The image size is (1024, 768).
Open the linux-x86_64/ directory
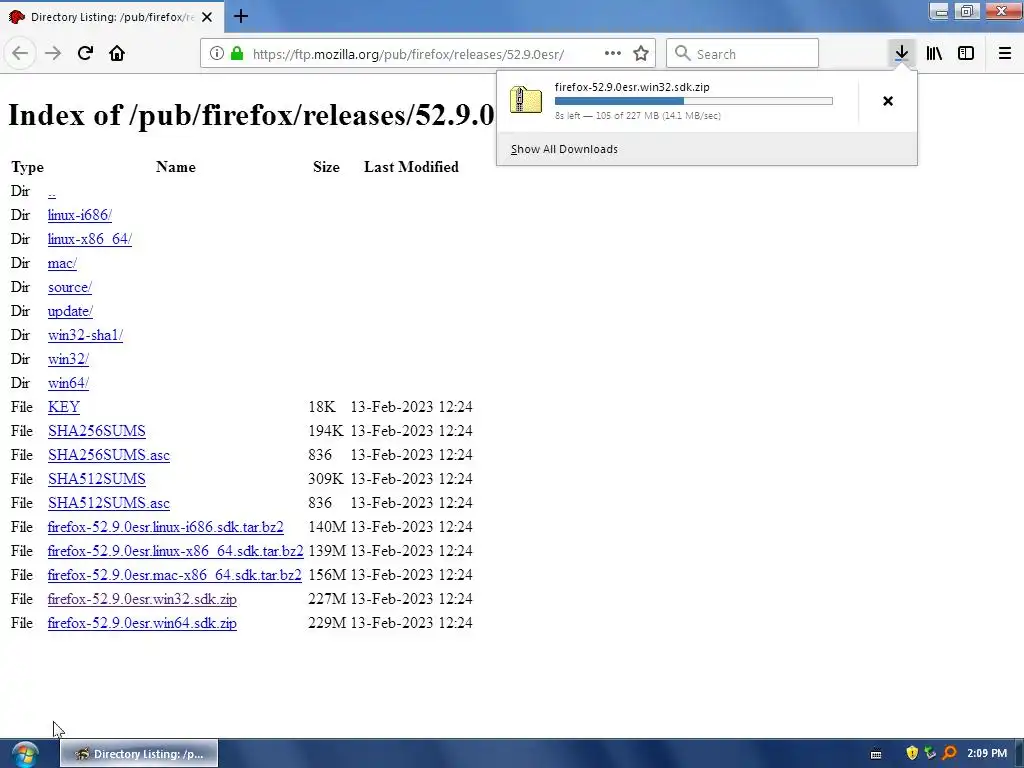click(89, 239)
